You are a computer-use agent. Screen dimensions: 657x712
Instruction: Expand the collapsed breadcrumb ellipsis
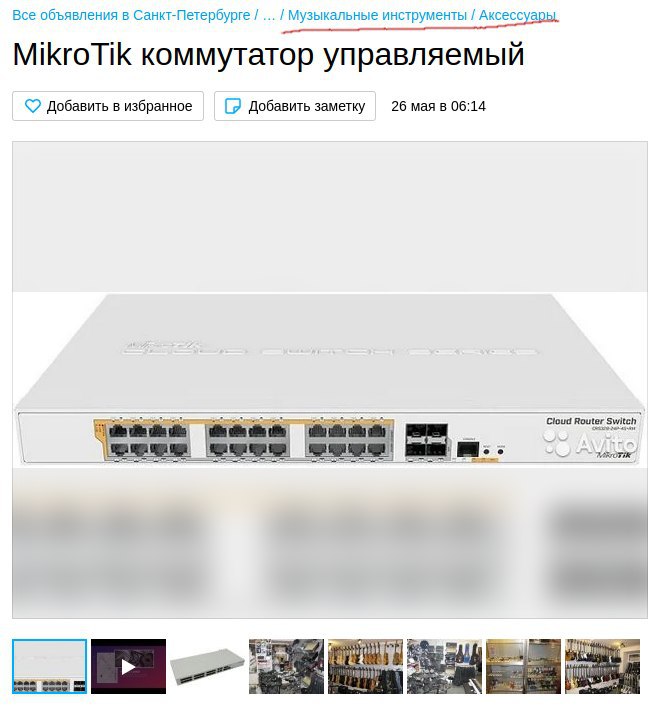click(x=269, y=15)
